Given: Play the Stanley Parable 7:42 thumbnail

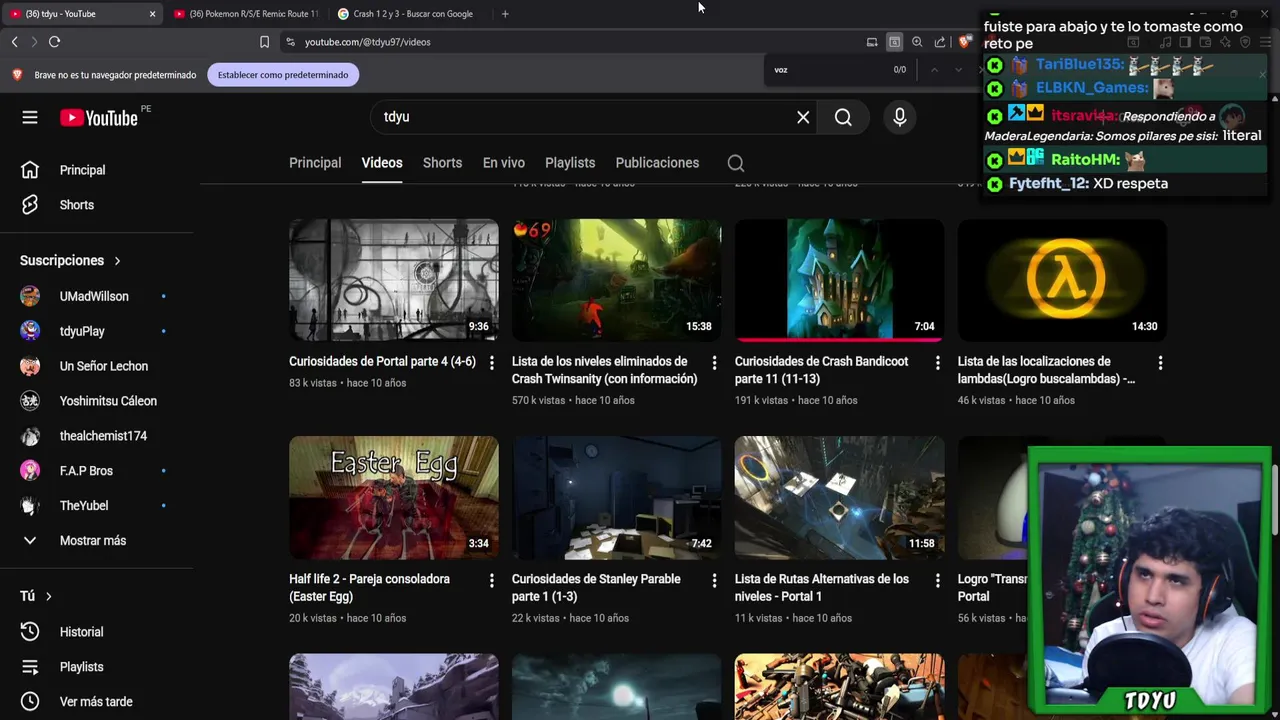Looking at the screenshot, I should [x=616, y=498].
